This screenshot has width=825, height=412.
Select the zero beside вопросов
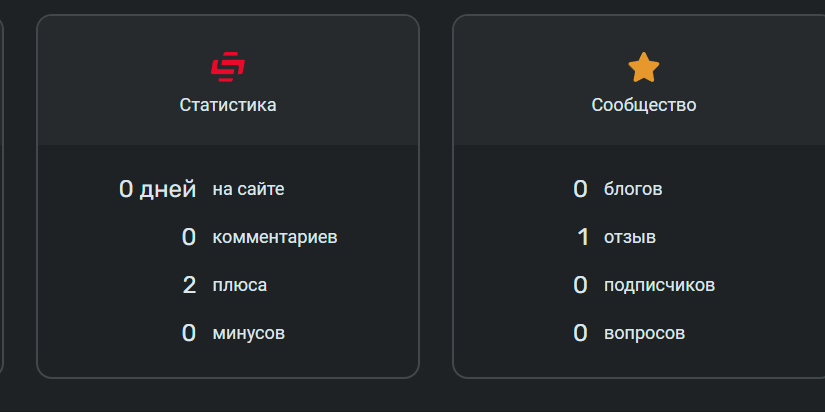click(x=580, y=333)
